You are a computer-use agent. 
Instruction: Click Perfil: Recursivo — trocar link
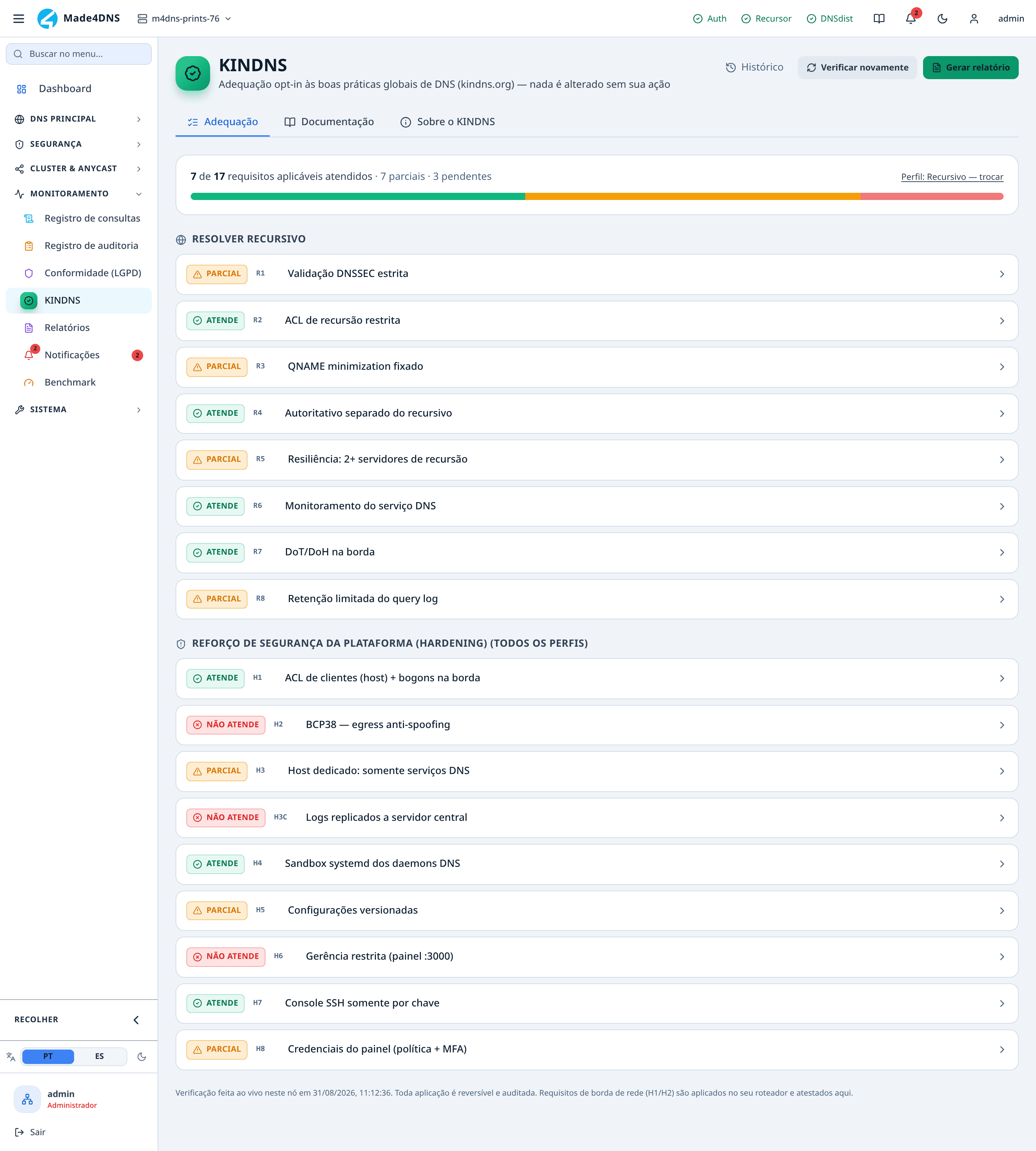[x=952, y=177]
